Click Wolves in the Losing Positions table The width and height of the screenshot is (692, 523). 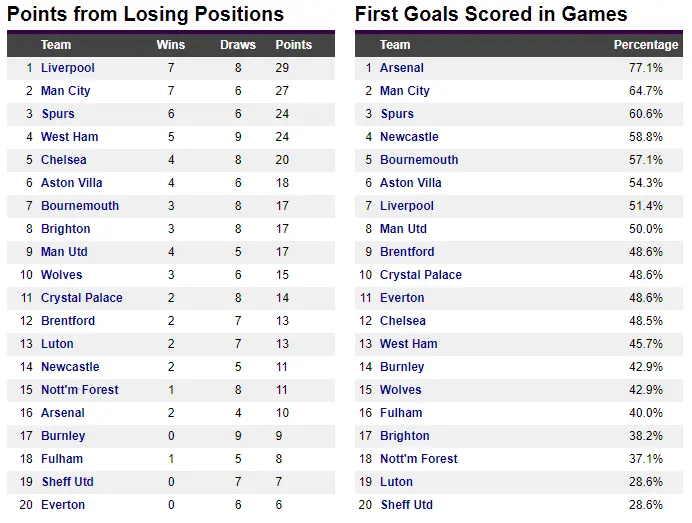point(62,275)
